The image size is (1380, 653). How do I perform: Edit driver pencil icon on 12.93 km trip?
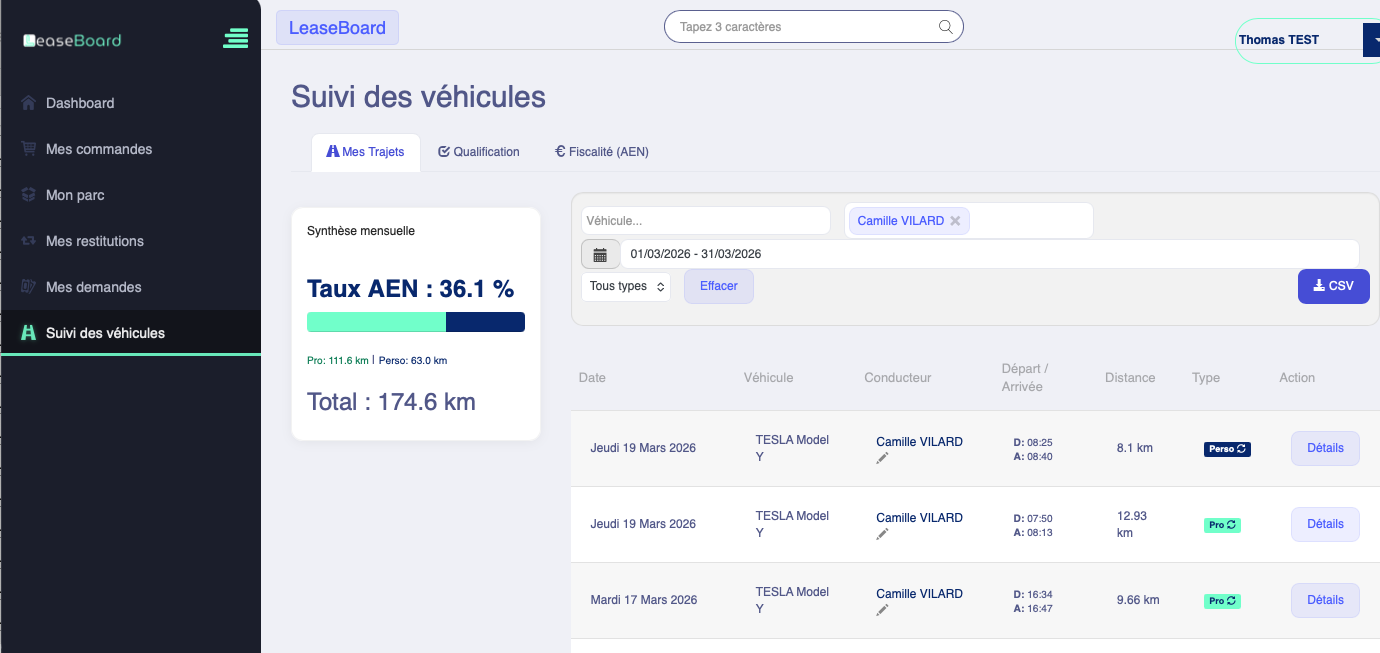[882, 534]
